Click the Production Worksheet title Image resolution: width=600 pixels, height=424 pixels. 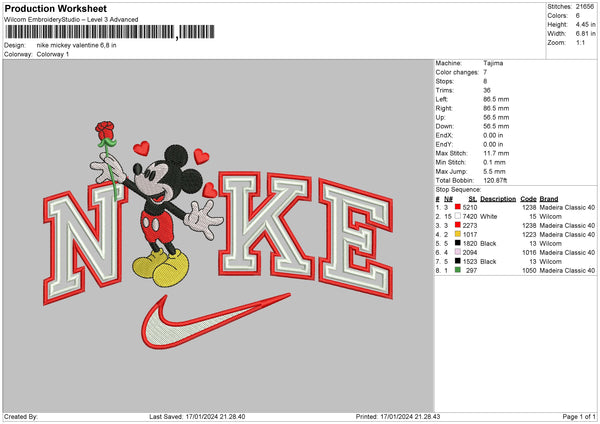tap(55, 8)
